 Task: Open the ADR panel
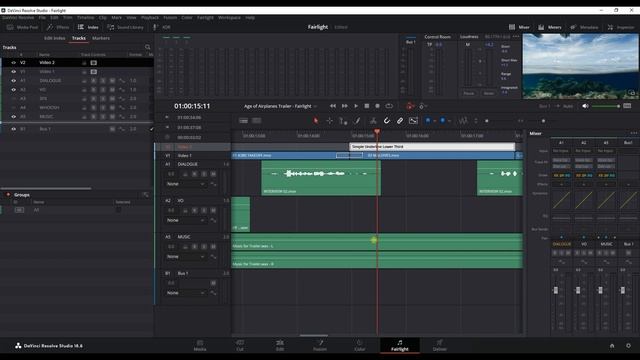162,27
